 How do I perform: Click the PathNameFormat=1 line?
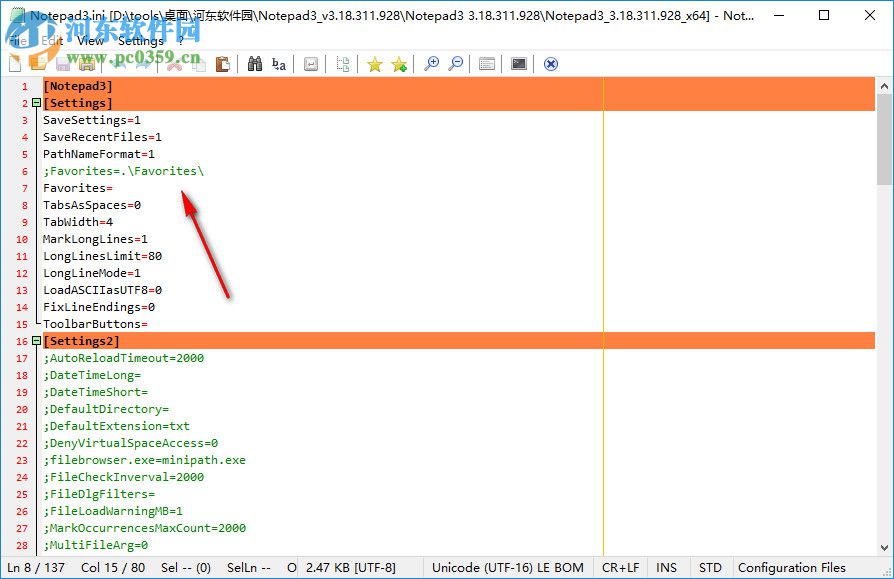pyautogui.click(x=99, y=154)
